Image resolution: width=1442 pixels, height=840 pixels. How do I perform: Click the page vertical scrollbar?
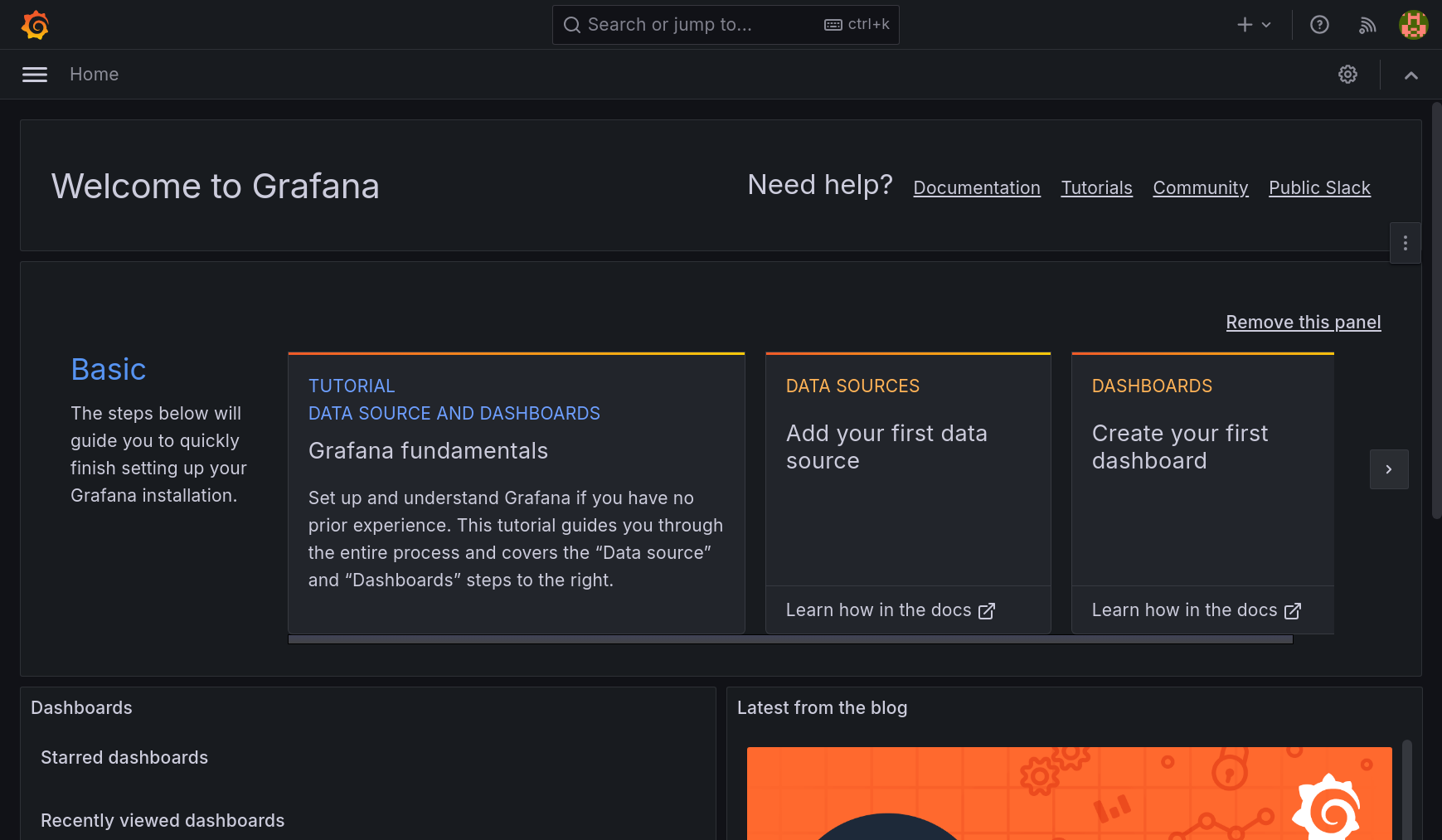pyautogui.click(x=1436, y=311)
